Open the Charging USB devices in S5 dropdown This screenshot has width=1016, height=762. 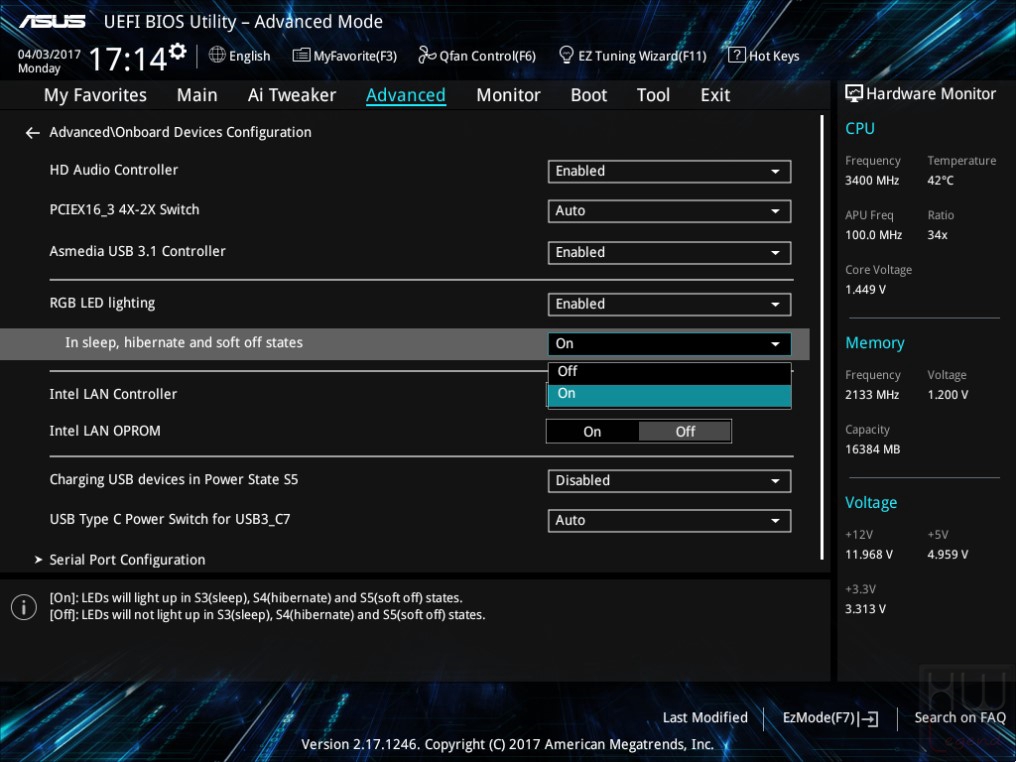(669, 481)
